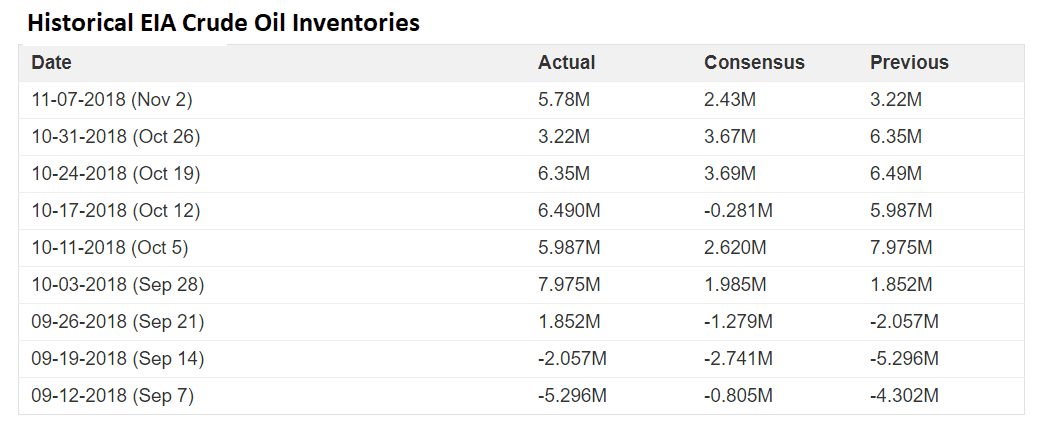Click the Historical EIA Crude Oil Inventories title
This screenshot has height=423, width=1055.
point(223,22)
